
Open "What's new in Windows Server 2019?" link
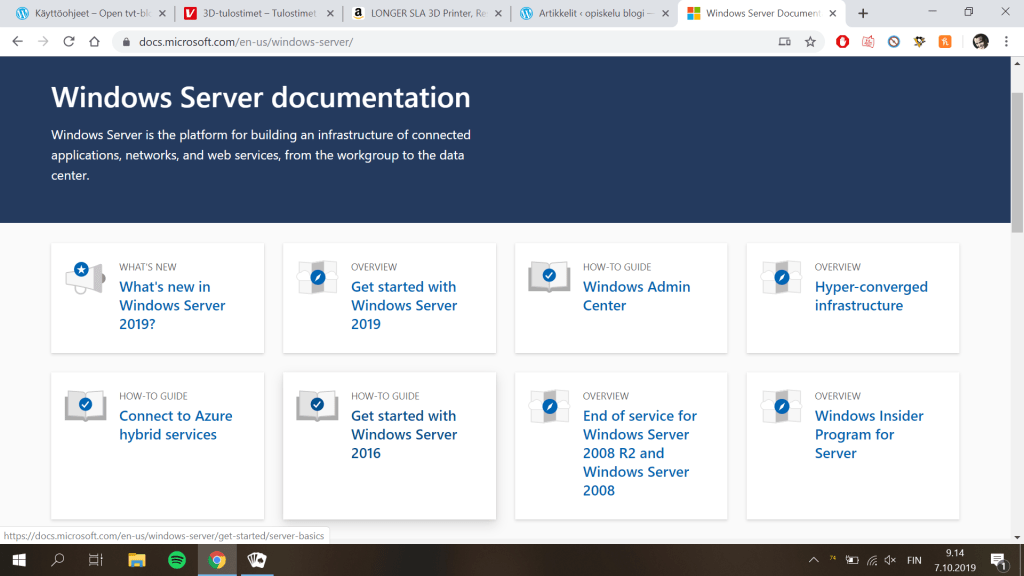[x=172, y=305]
